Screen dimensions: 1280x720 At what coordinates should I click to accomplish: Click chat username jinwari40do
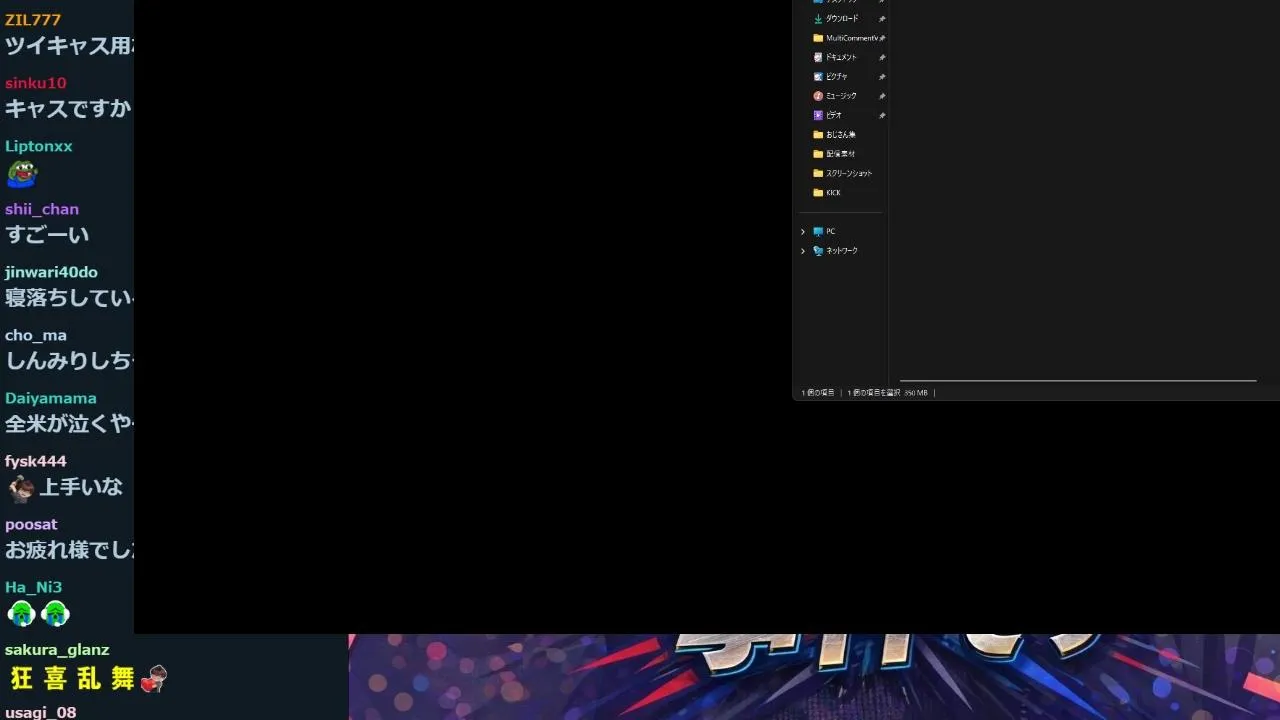click(x=51, y=272)
